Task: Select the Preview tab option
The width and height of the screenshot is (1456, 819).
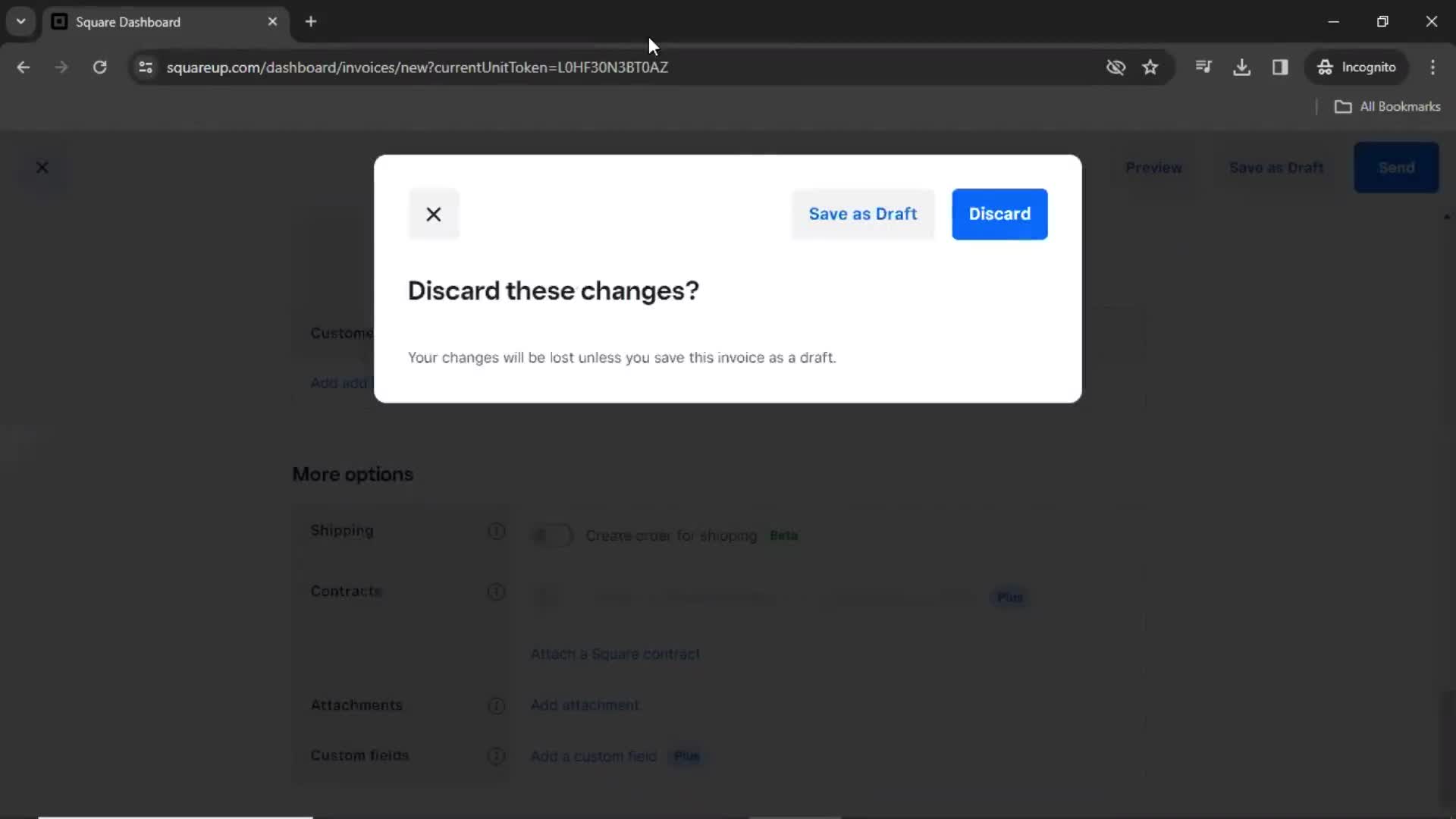Action: click(x=1154, y=167)
